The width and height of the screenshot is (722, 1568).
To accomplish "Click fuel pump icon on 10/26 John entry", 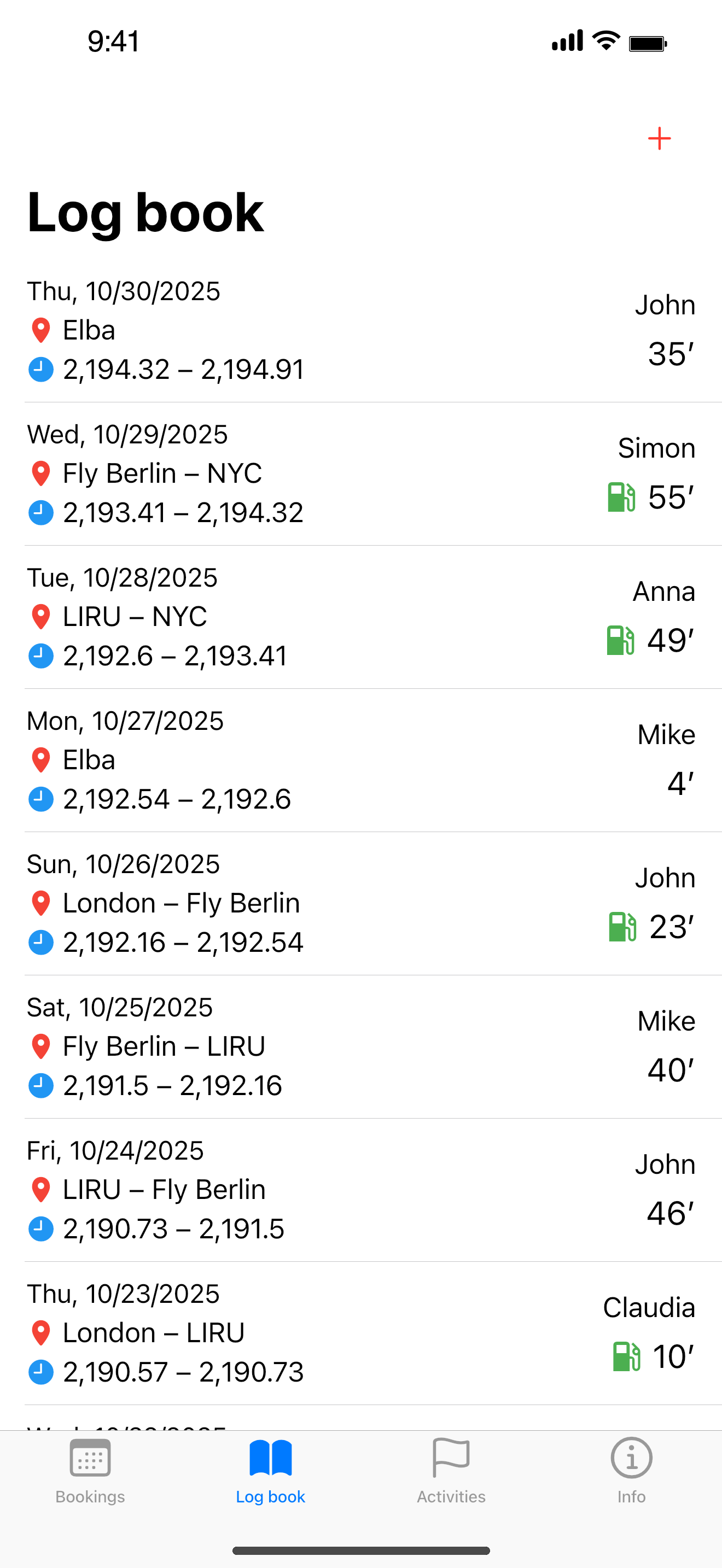I will (x=622, y=927).
